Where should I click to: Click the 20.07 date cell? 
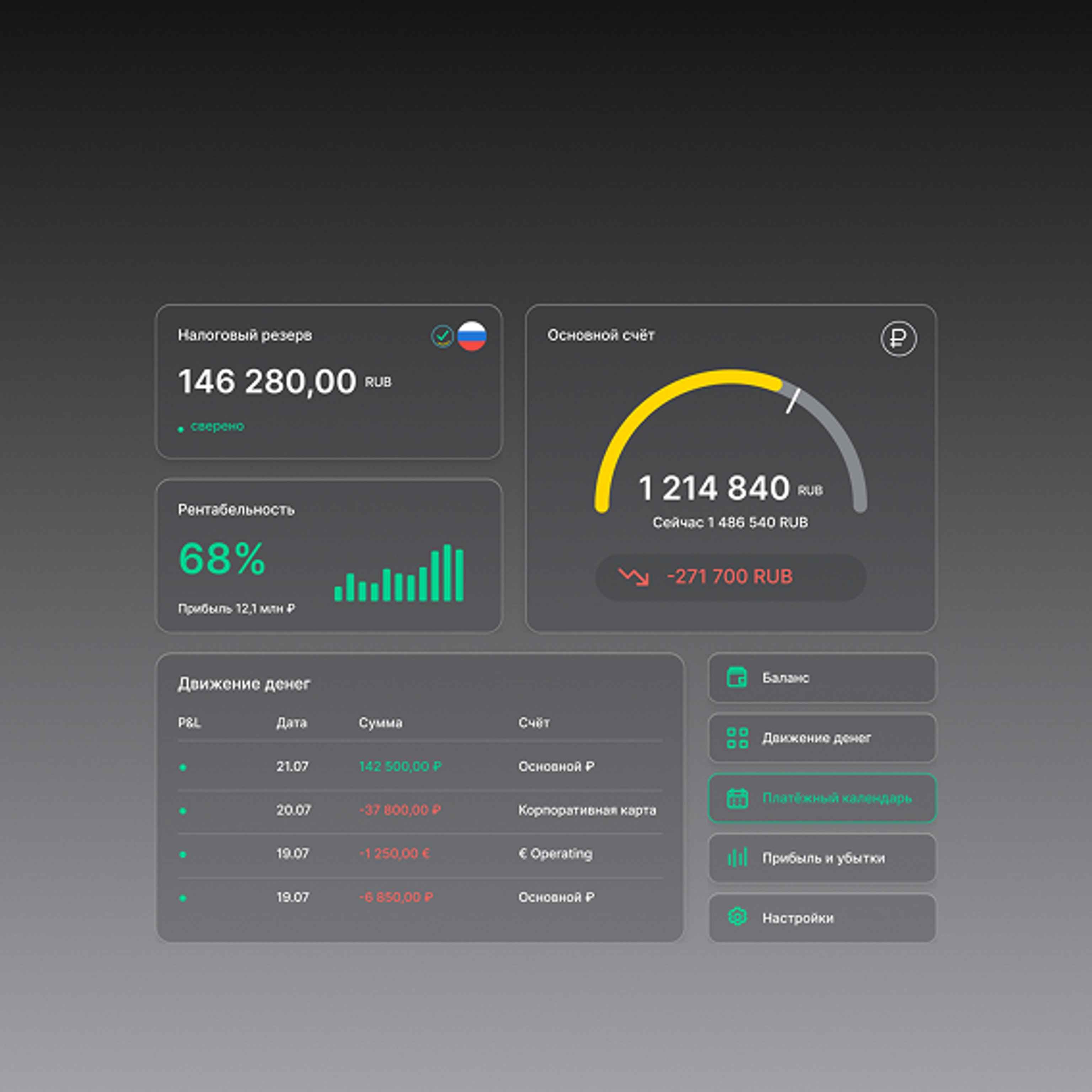[293, 810]
